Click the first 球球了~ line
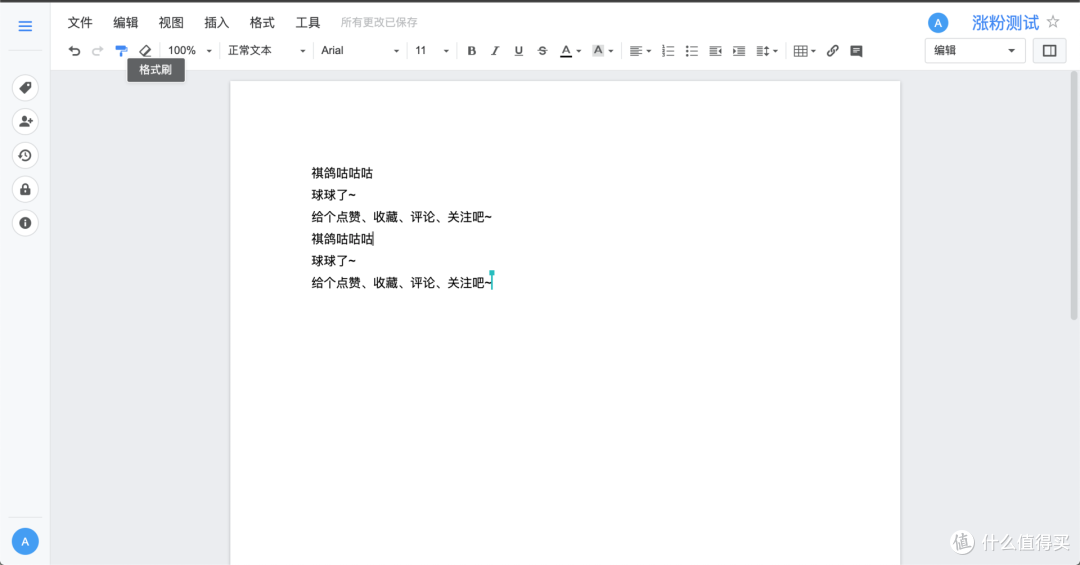This screenshot has width=1080, height=565. pos(333,195)
